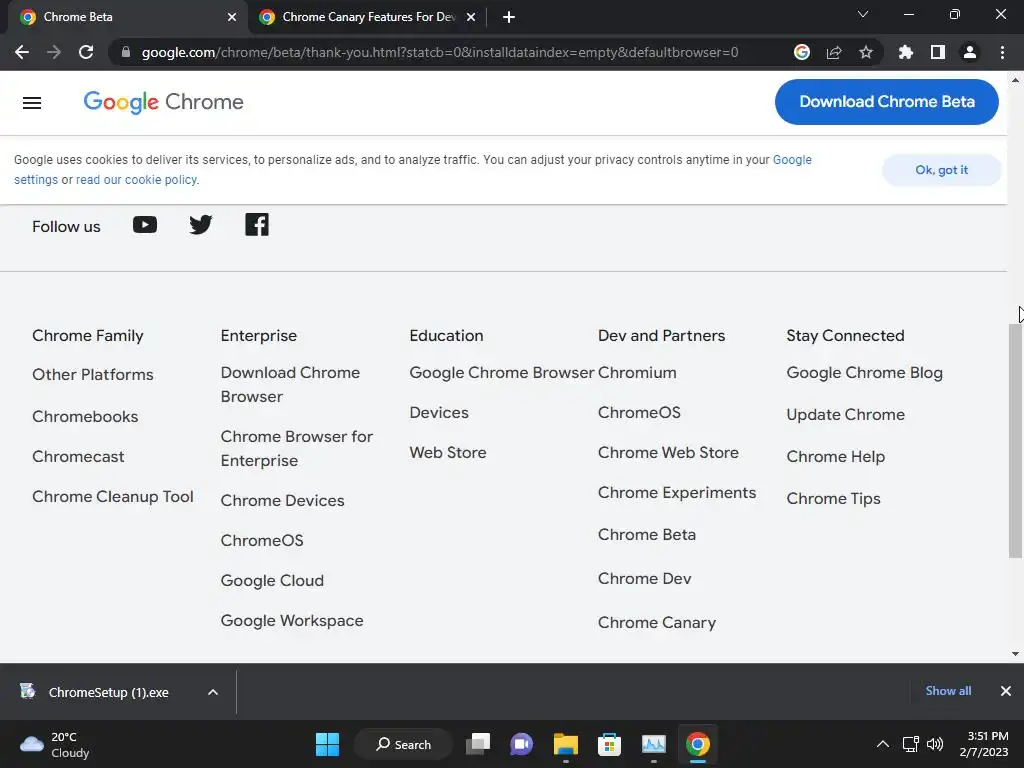
Task: Click the Google Chrome logo
Action: click(x=163, y=102)
